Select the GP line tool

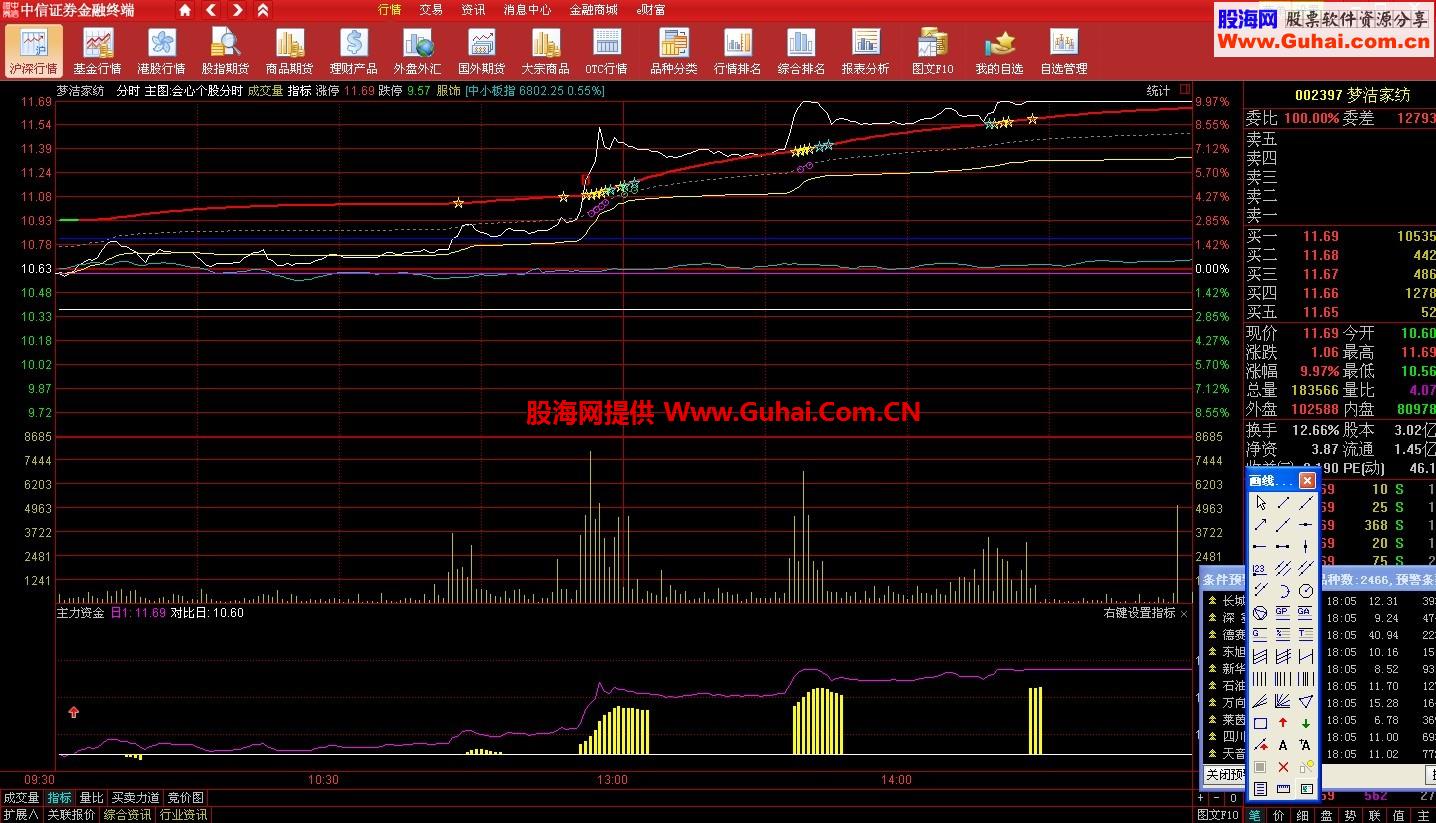(x=1283, y=612)
